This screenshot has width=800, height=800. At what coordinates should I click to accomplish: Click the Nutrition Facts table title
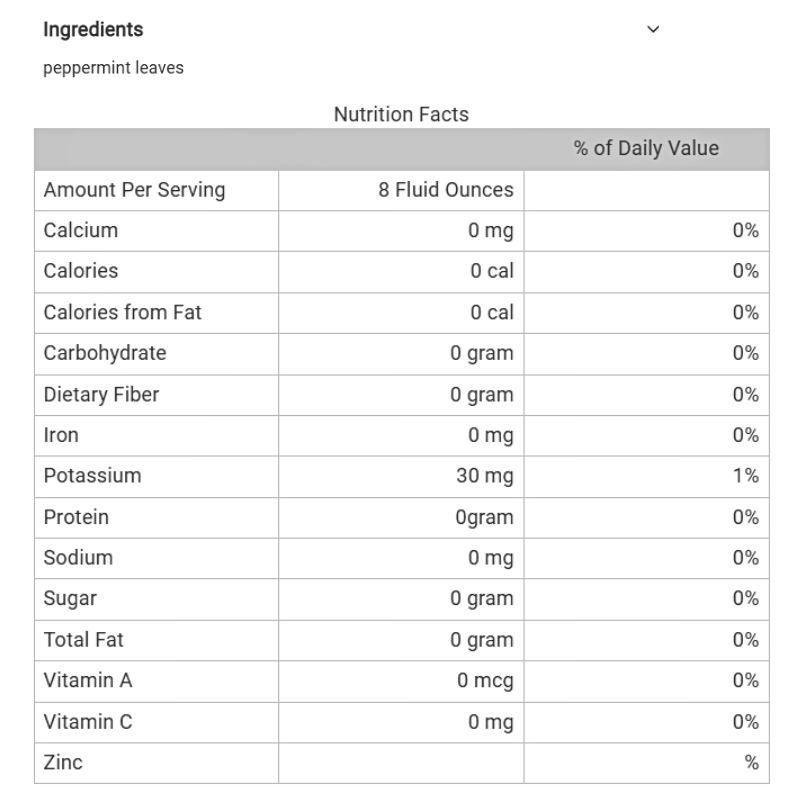click(401, 115)
